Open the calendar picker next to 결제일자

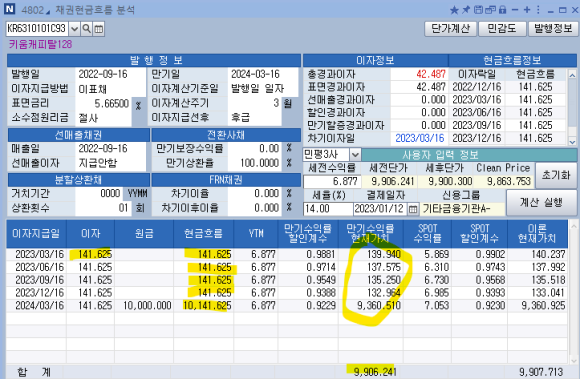point(413,209)
